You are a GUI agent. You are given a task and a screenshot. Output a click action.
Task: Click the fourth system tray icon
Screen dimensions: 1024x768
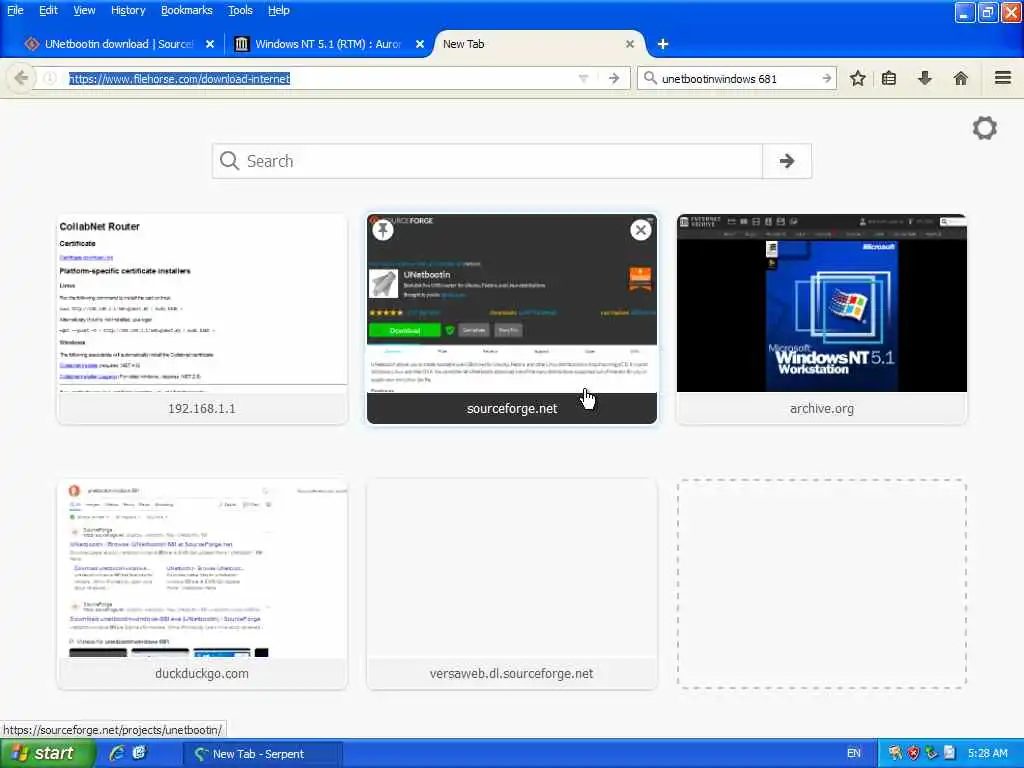click(x=950, y=753)
